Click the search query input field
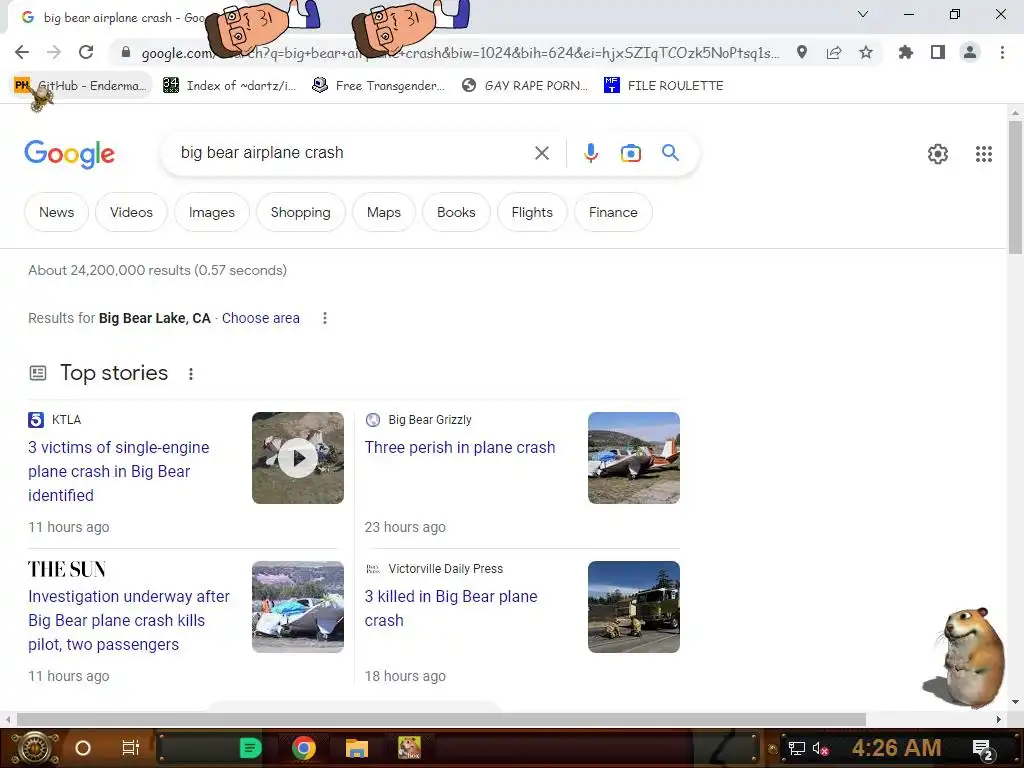 point(349,153)
